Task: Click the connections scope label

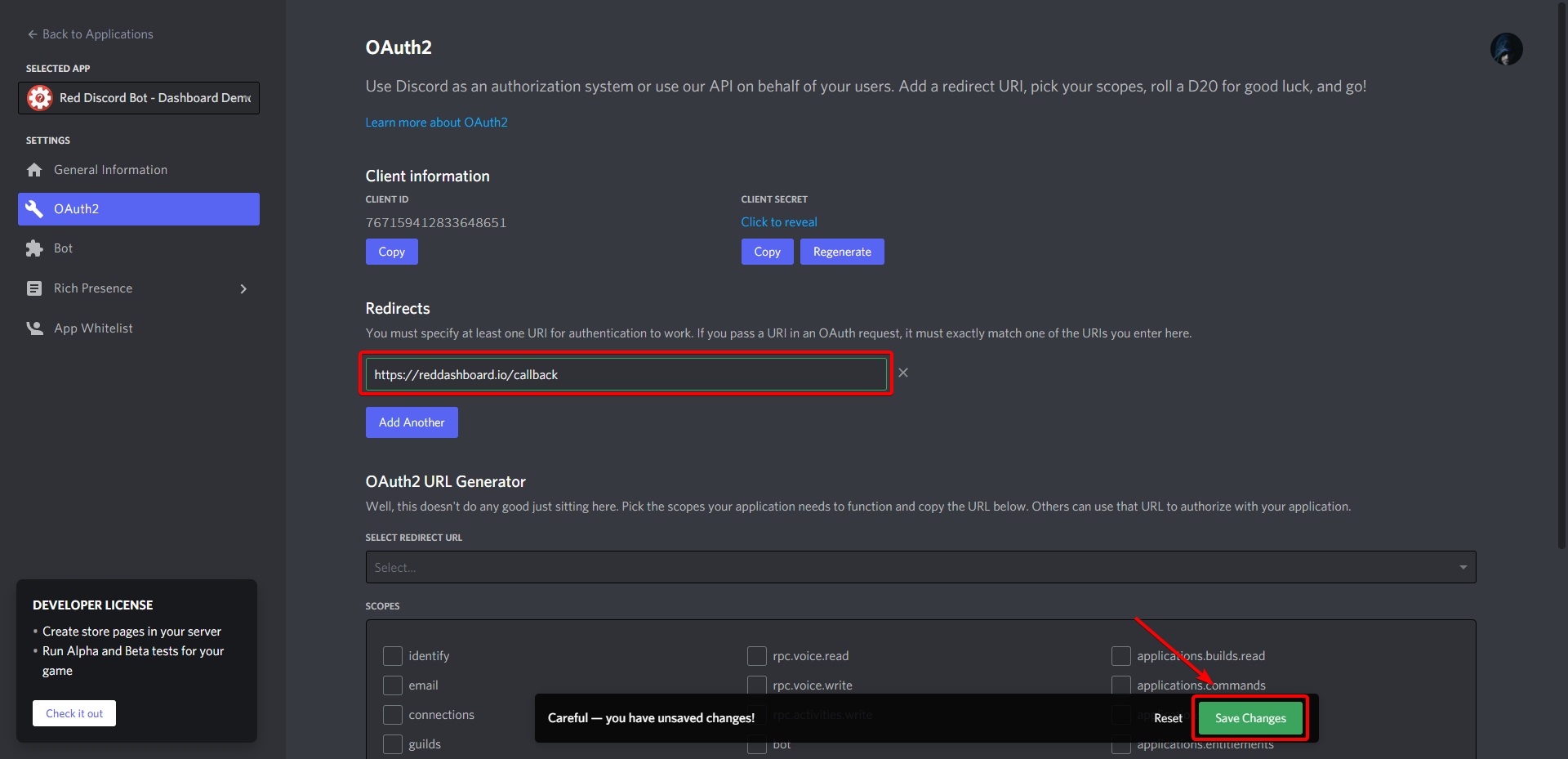Action: coord(441,715)
